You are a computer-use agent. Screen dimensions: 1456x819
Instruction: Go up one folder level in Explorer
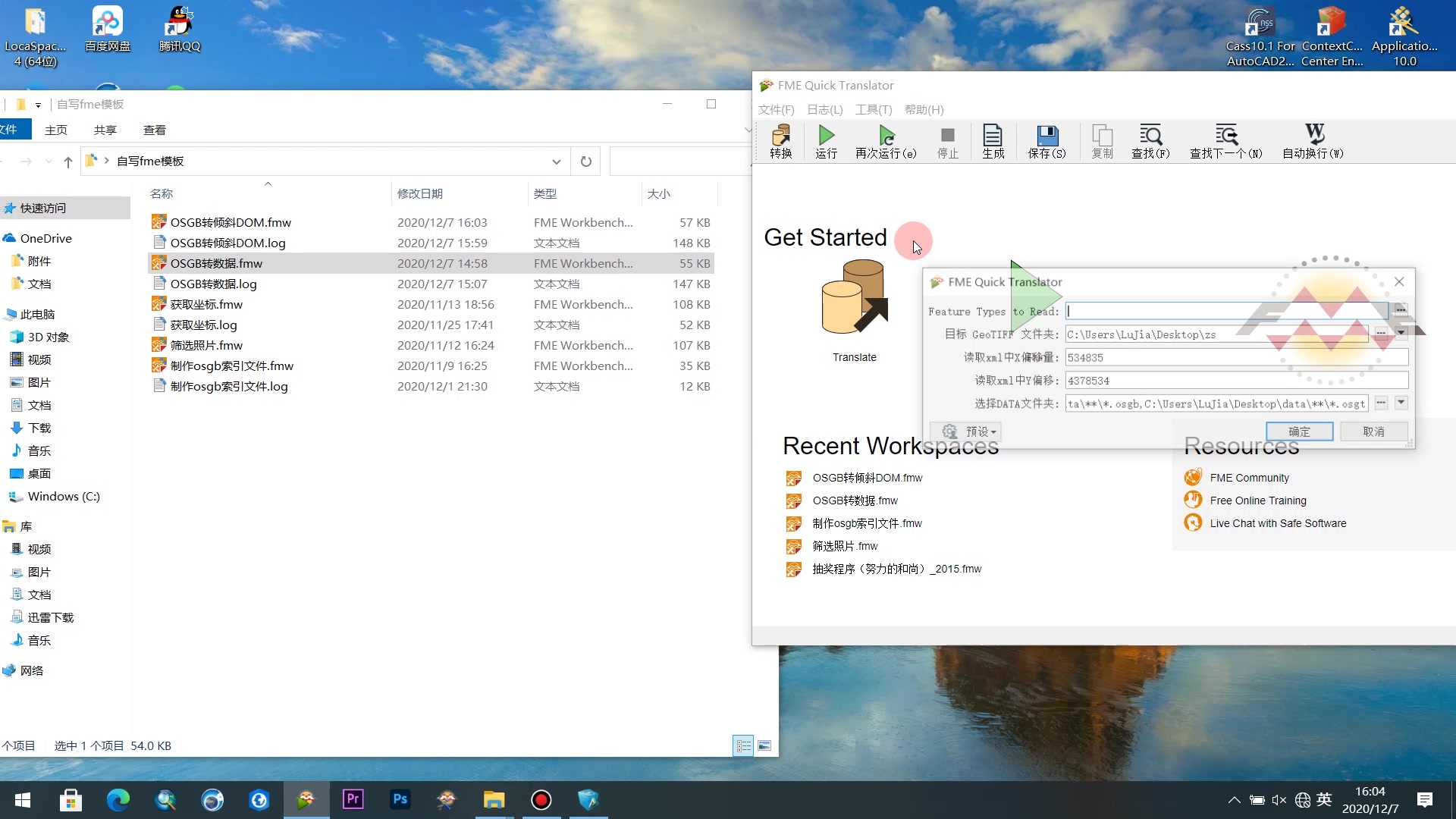click(68, 162)
